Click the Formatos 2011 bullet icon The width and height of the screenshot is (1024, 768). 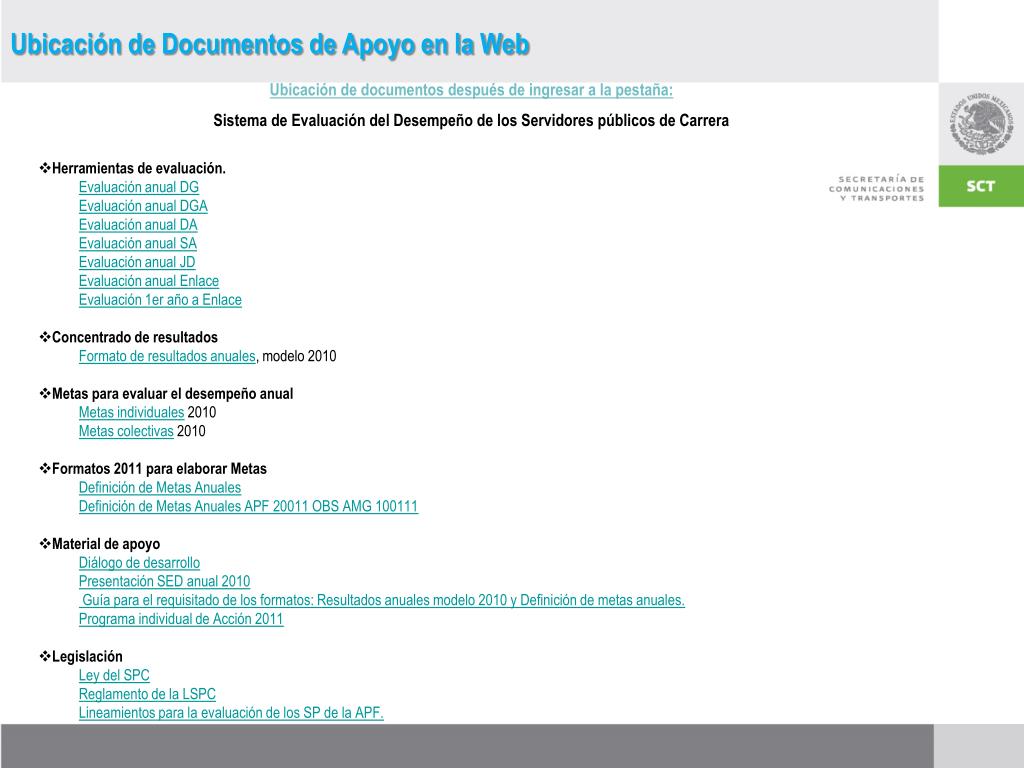click(44, 468)
